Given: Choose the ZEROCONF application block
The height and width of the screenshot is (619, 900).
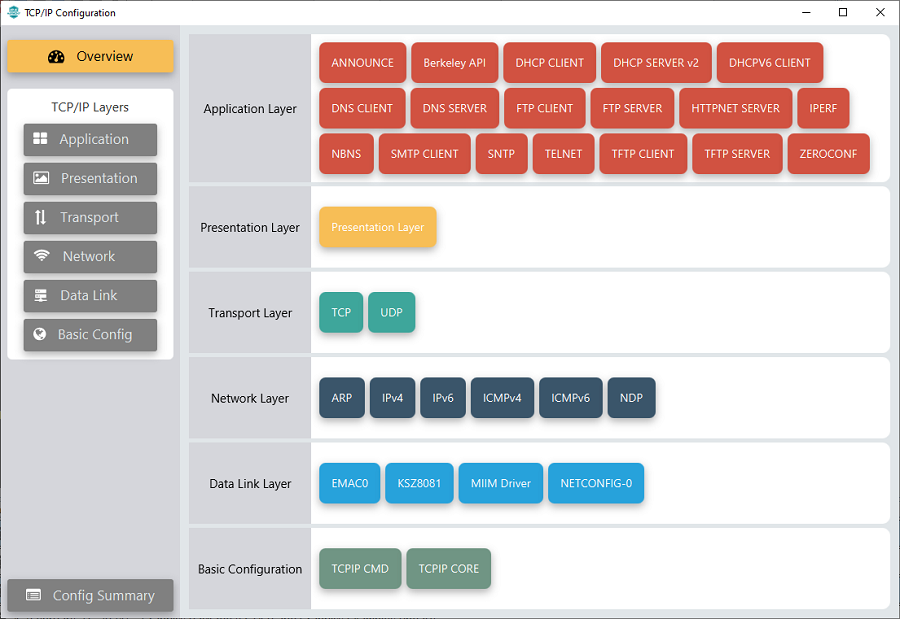Looking at the screenshot, I should pos(828,154).
